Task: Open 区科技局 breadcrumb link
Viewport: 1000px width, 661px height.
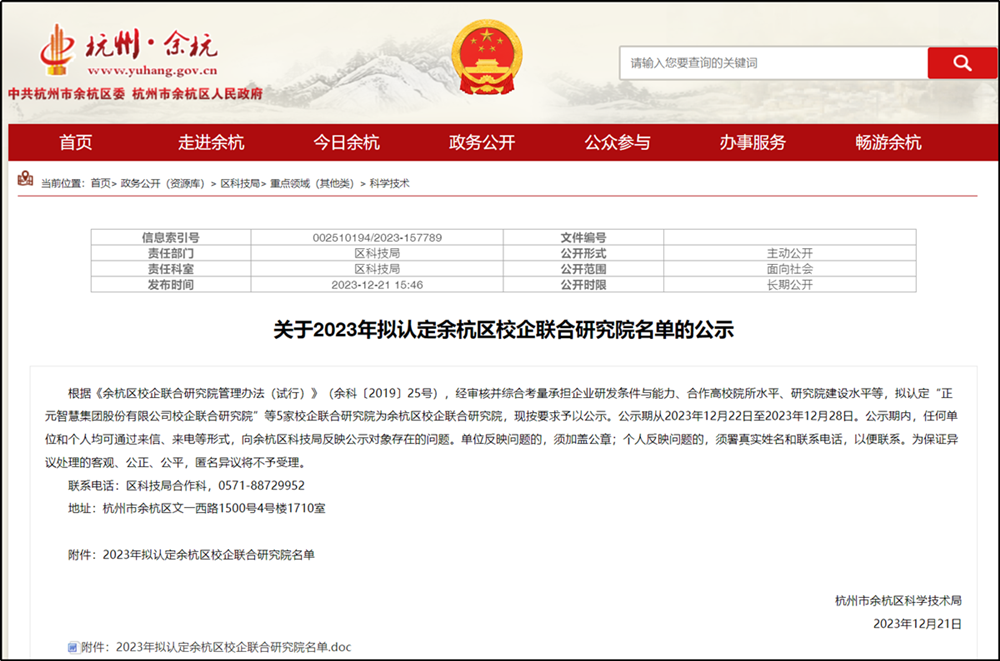Action: (x=239, y=184)
